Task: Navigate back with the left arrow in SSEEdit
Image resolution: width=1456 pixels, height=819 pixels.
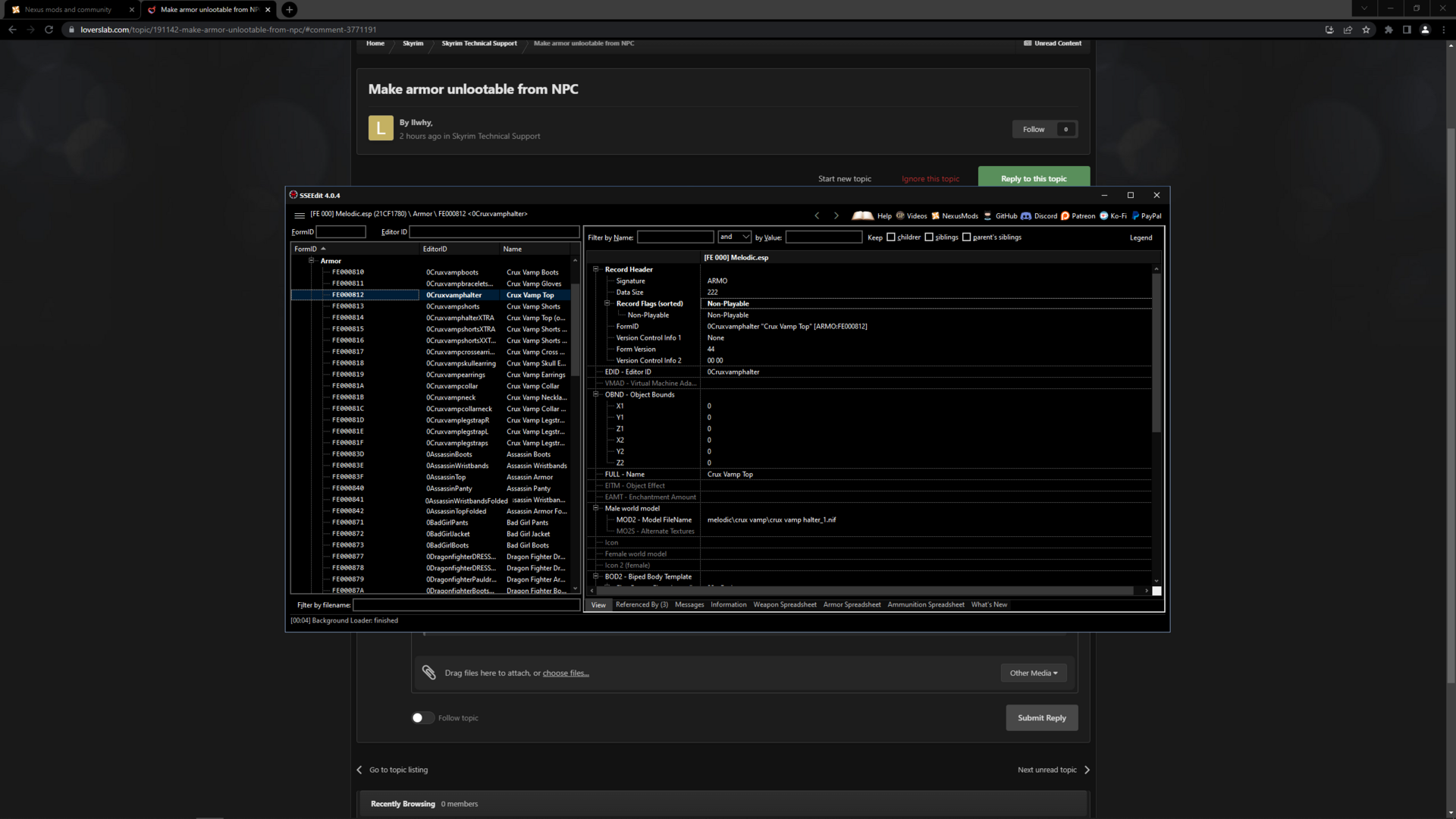Action: (817, 216)
